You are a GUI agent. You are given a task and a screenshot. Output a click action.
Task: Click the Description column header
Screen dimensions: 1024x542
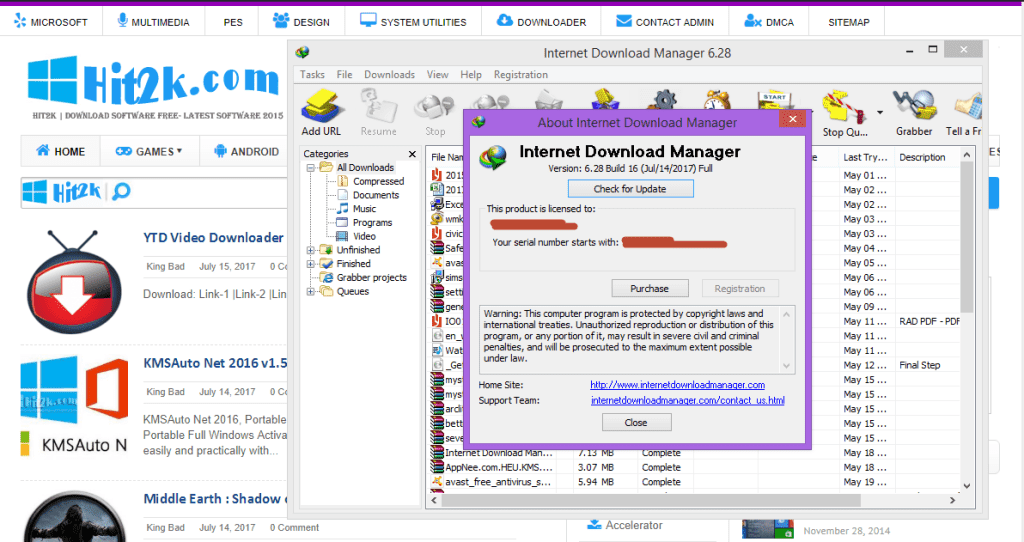(x=922, y=157)
